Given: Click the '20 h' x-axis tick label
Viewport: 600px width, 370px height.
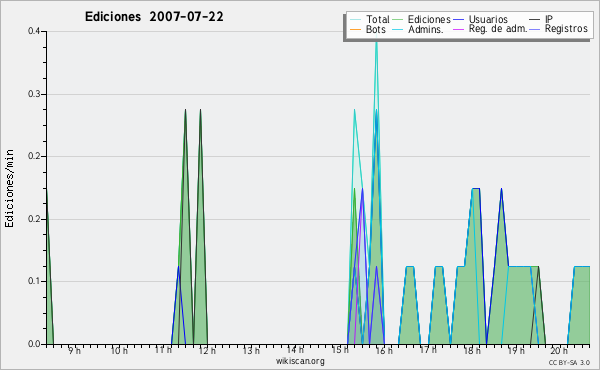Looking at the screenshot, I should (x=559, y=350).
